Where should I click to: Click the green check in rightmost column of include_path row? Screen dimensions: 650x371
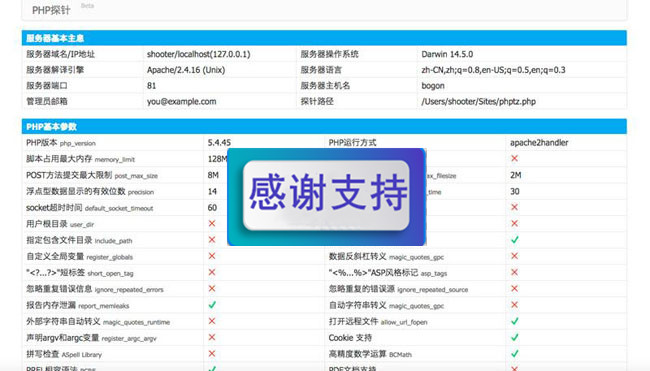(x=514, y=240)
